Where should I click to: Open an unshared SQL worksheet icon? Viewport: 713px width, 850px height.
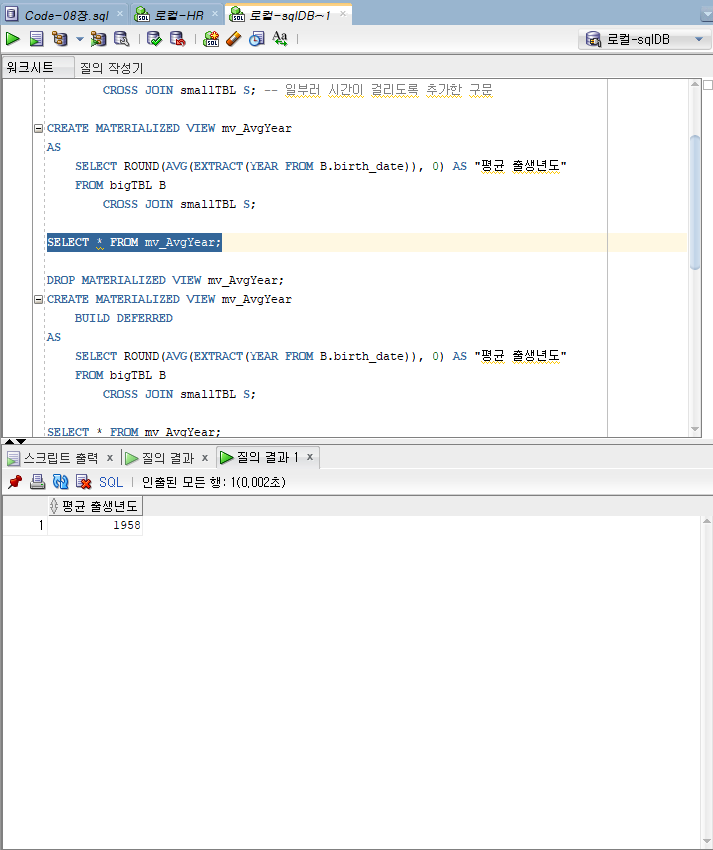pyautogui.click(x=211, y=39)
